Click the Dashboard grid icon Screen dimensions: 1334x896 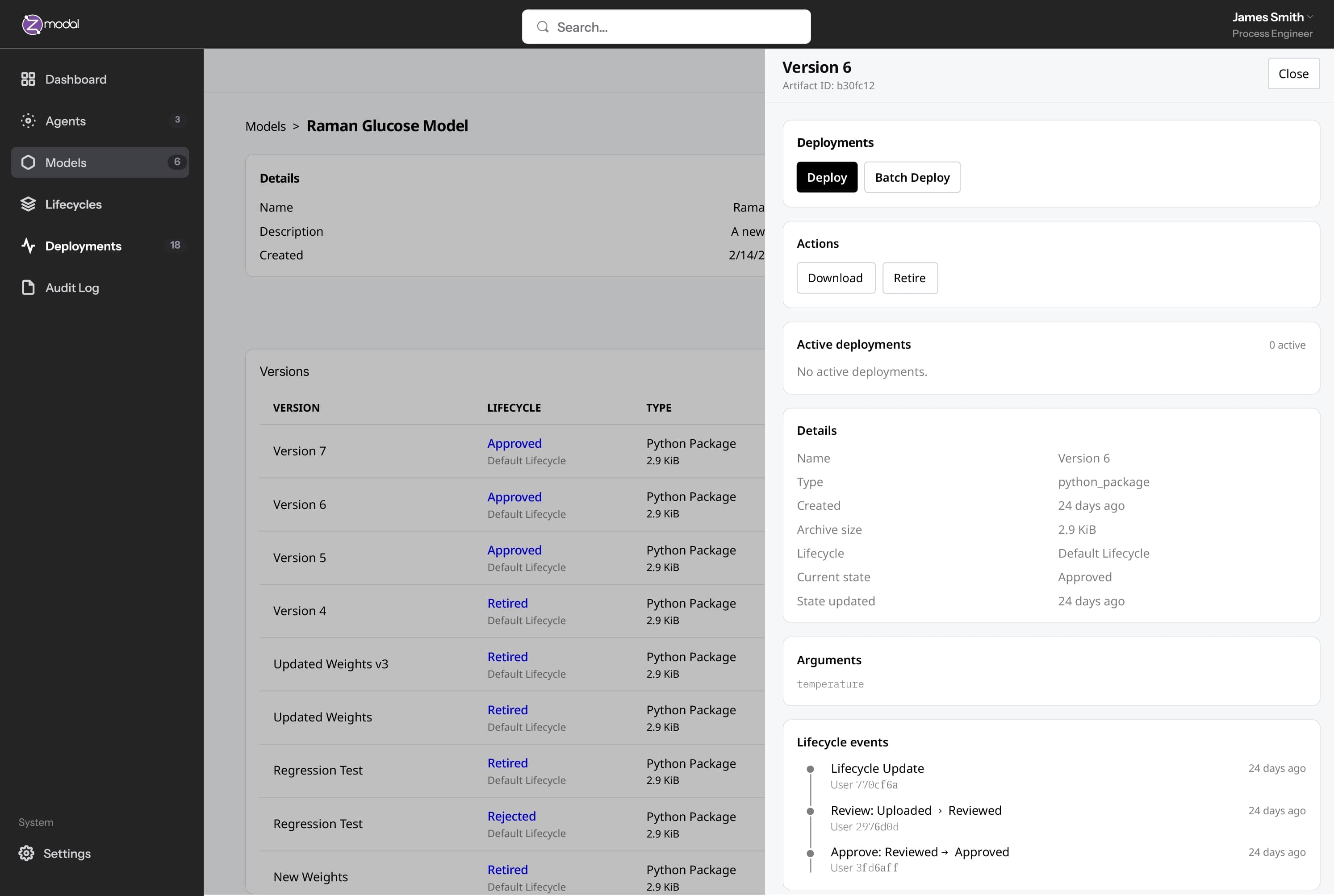(x=28, y=79)
